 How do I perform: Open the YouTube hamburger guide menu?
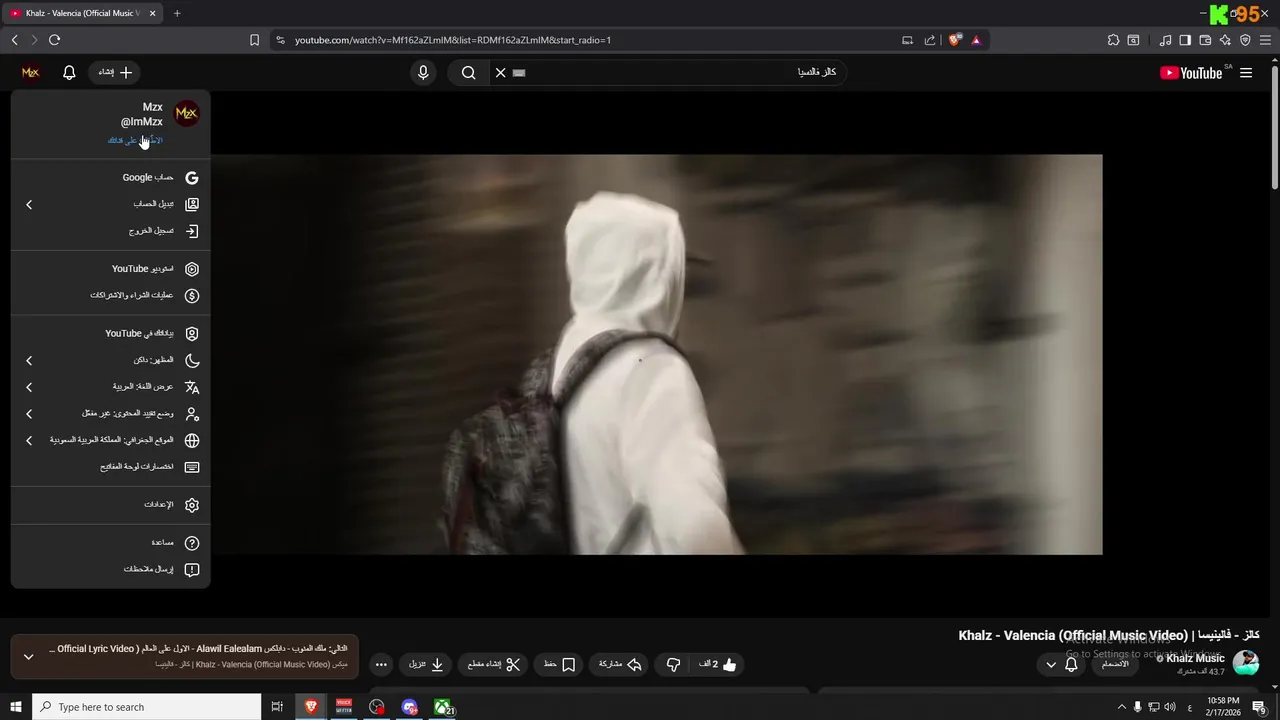(x=1246, y=72)
